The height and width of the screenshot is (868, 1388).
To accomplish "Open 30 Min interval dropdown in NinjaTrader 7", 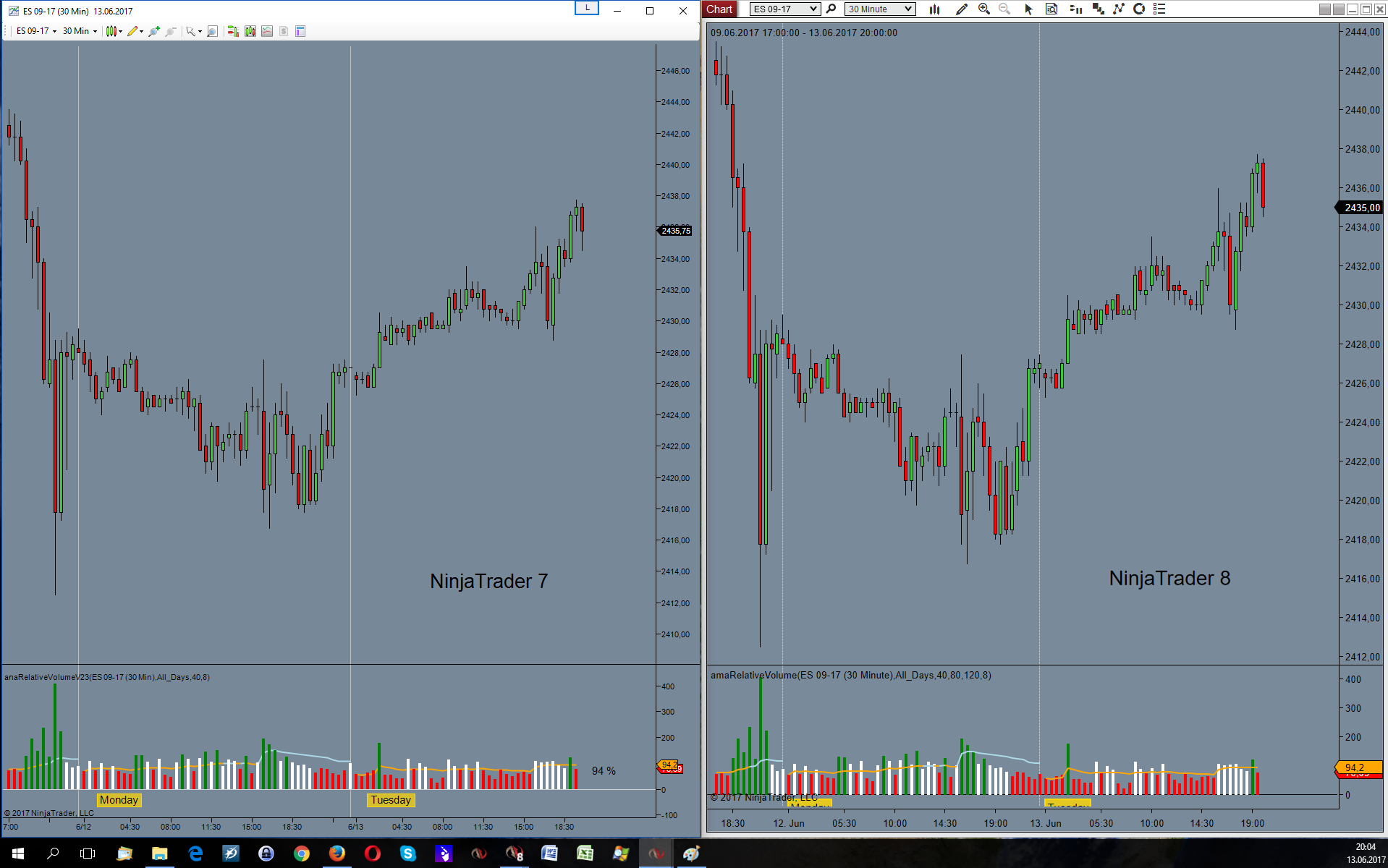I will point(80,31).
